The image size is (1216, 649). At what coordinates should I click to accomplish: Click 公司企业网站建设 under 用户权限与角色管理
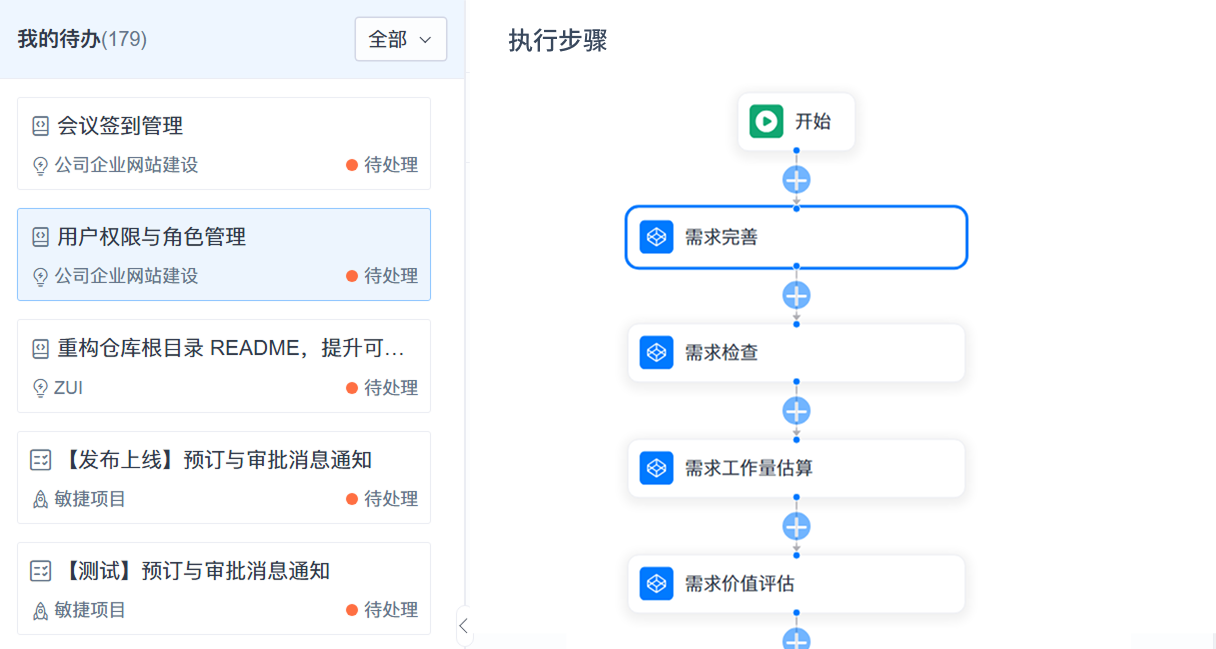(x=126, y=276)
